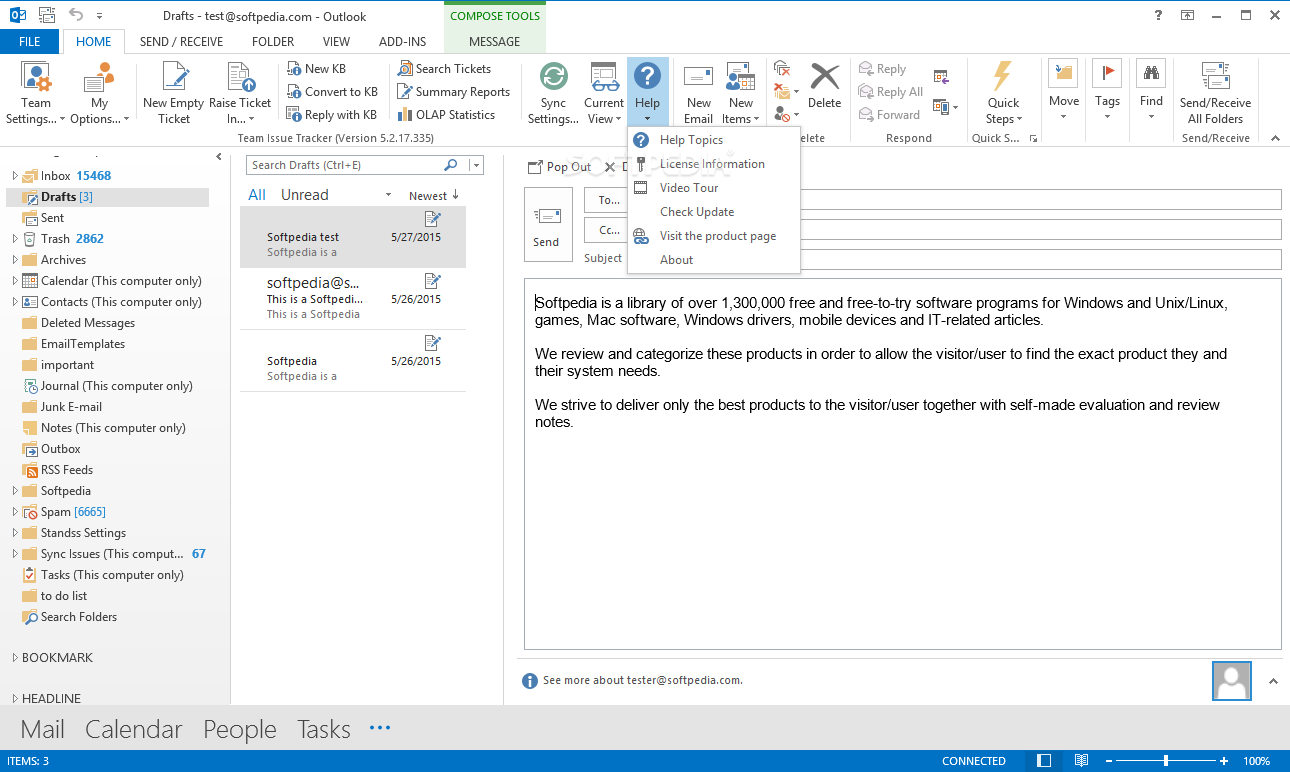Expand the Spam folder
Image resolution: width=1290 pixels, height=772 pixels.
tap(15, 512)
